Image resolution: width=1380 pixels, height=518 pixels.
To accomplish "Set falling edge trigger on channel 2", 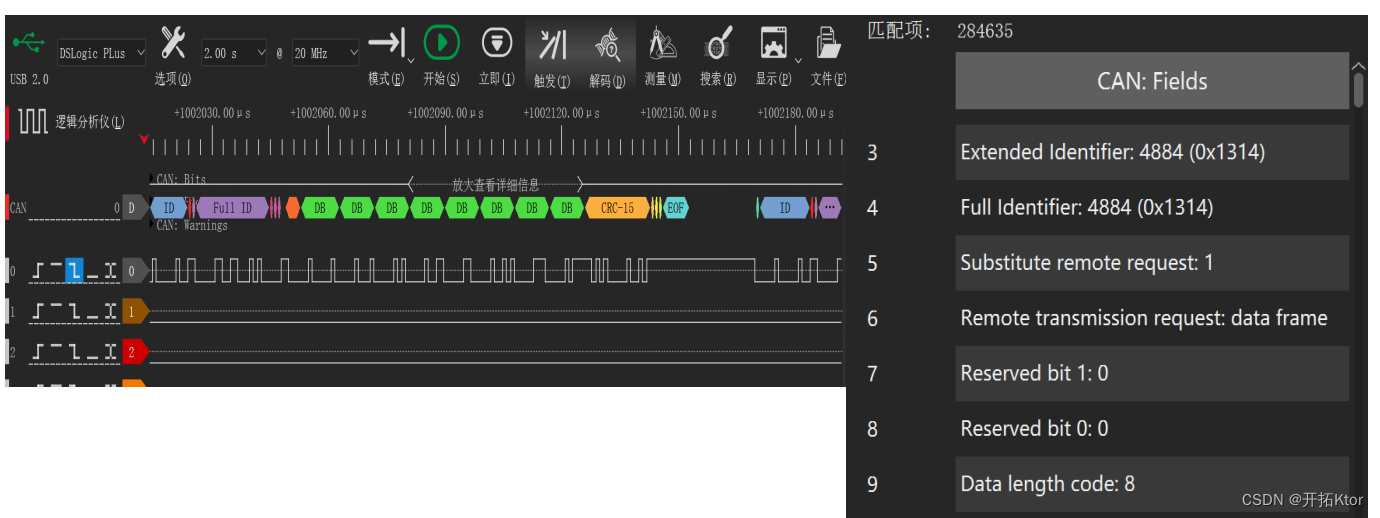I will (x=74, y=351).
